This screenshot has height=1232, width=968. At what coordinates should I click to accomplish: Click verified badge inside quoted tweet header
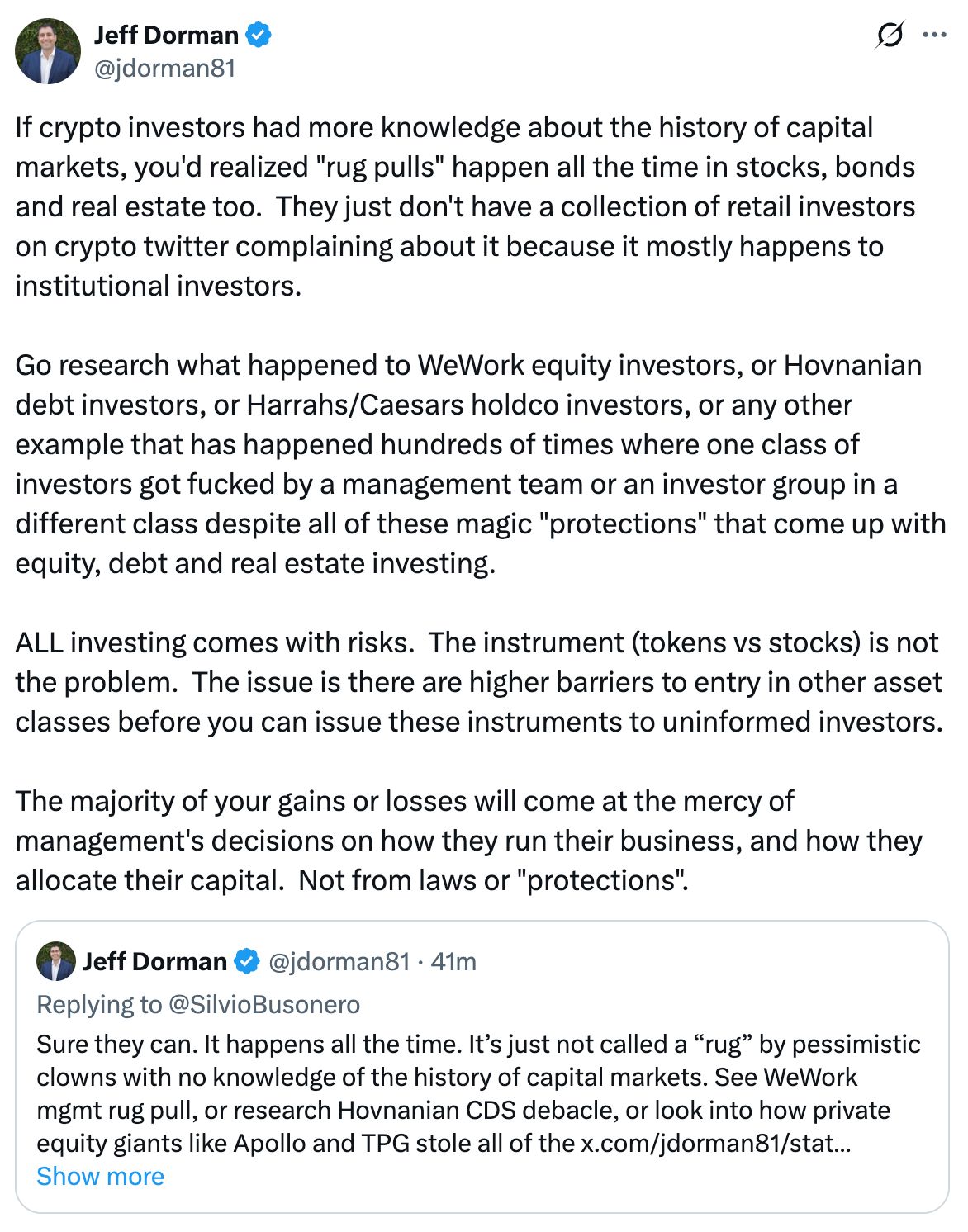245,962
